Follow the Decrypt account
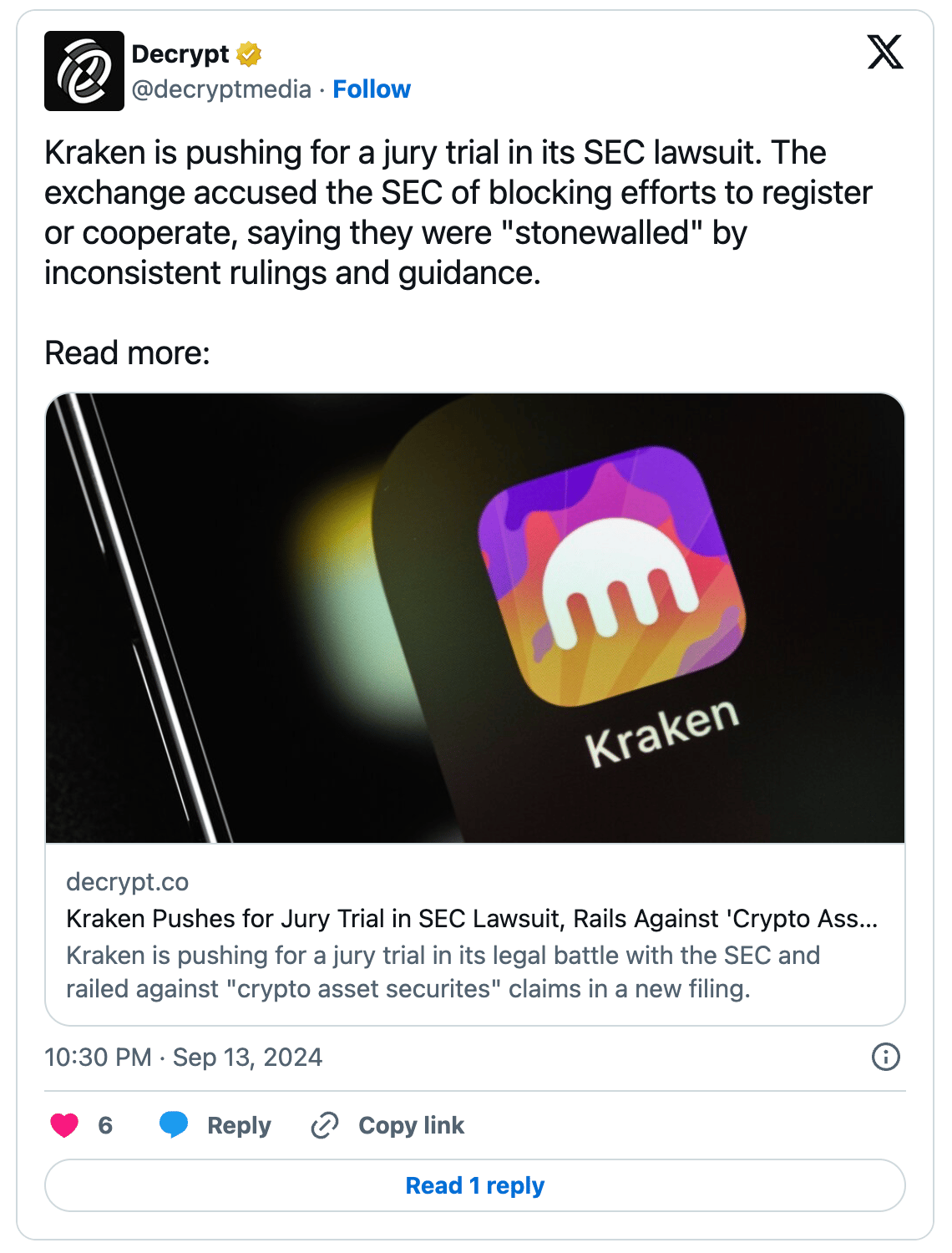This screenshot has height=1253, width=952. (372, 89)
